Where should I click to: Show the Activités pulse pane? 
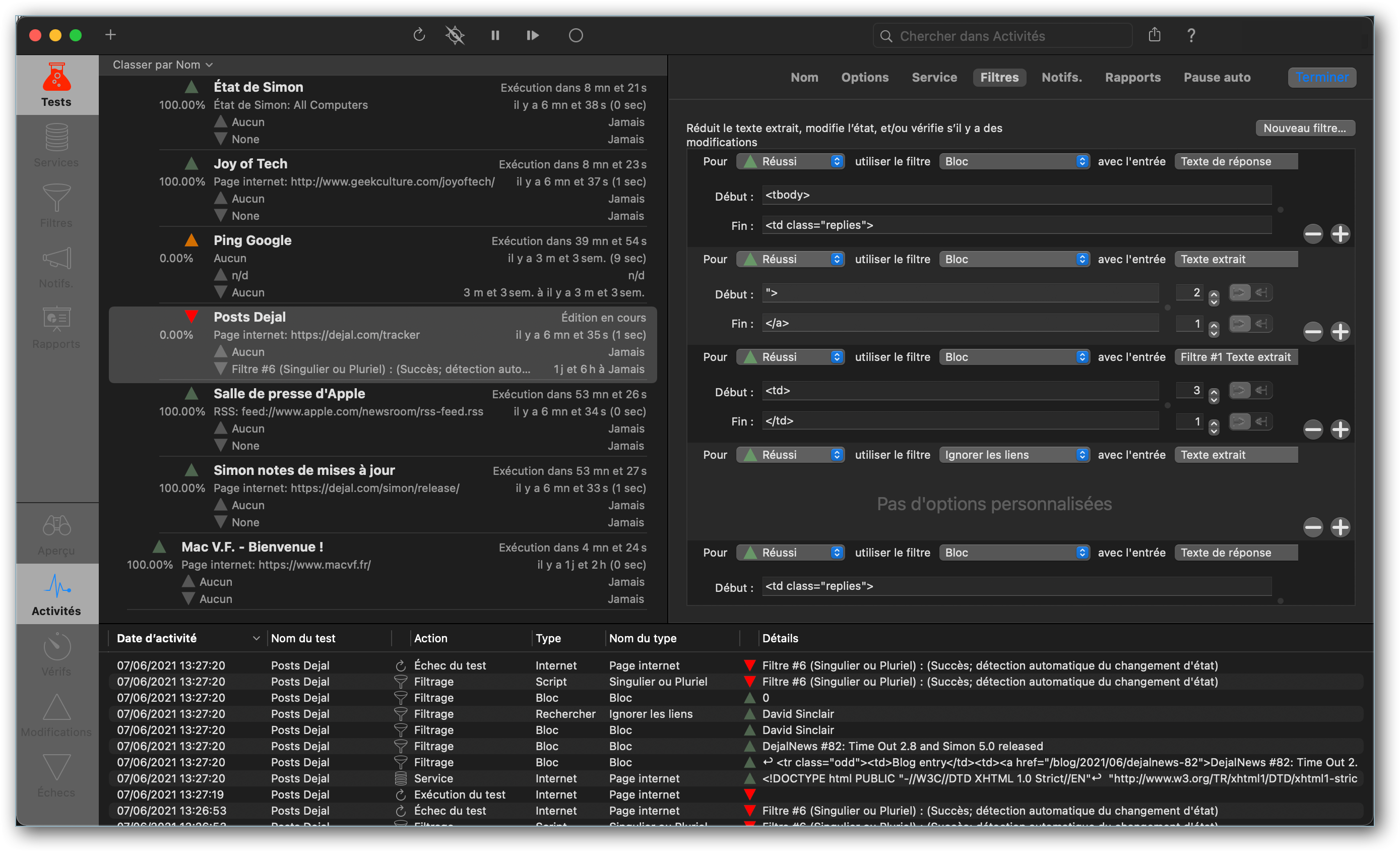click(x=56, y=594)
